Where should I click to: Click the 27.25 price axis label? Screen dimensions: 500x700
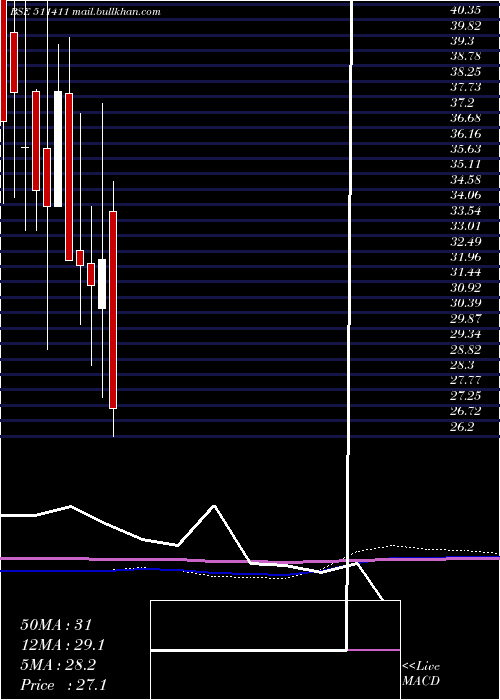tap(465, 396)
